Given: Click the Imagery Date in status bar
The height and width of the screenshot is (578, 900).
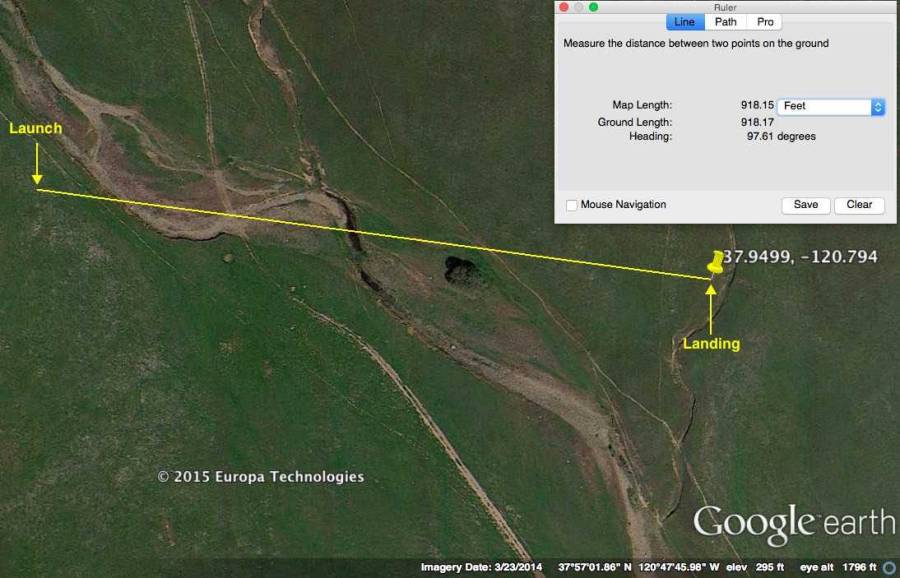Looking at the screenshot, I should [481, 568].
